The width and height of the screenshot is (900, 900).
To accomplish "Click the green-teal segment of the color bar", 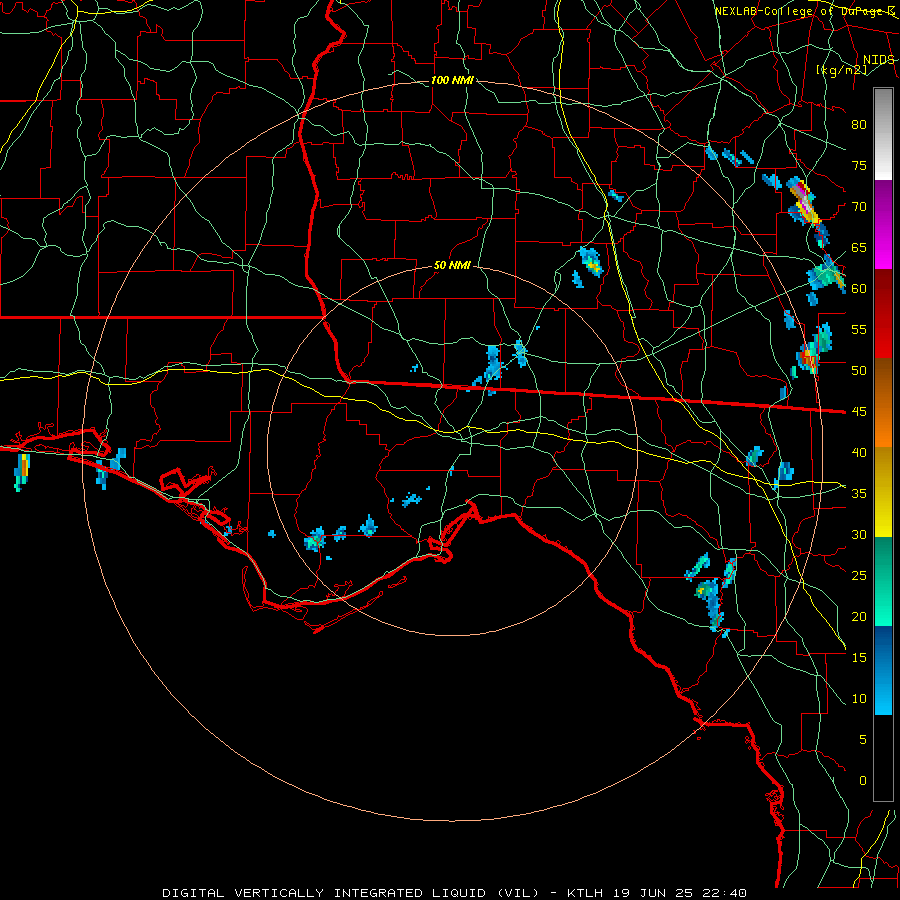I will (883, 581).
